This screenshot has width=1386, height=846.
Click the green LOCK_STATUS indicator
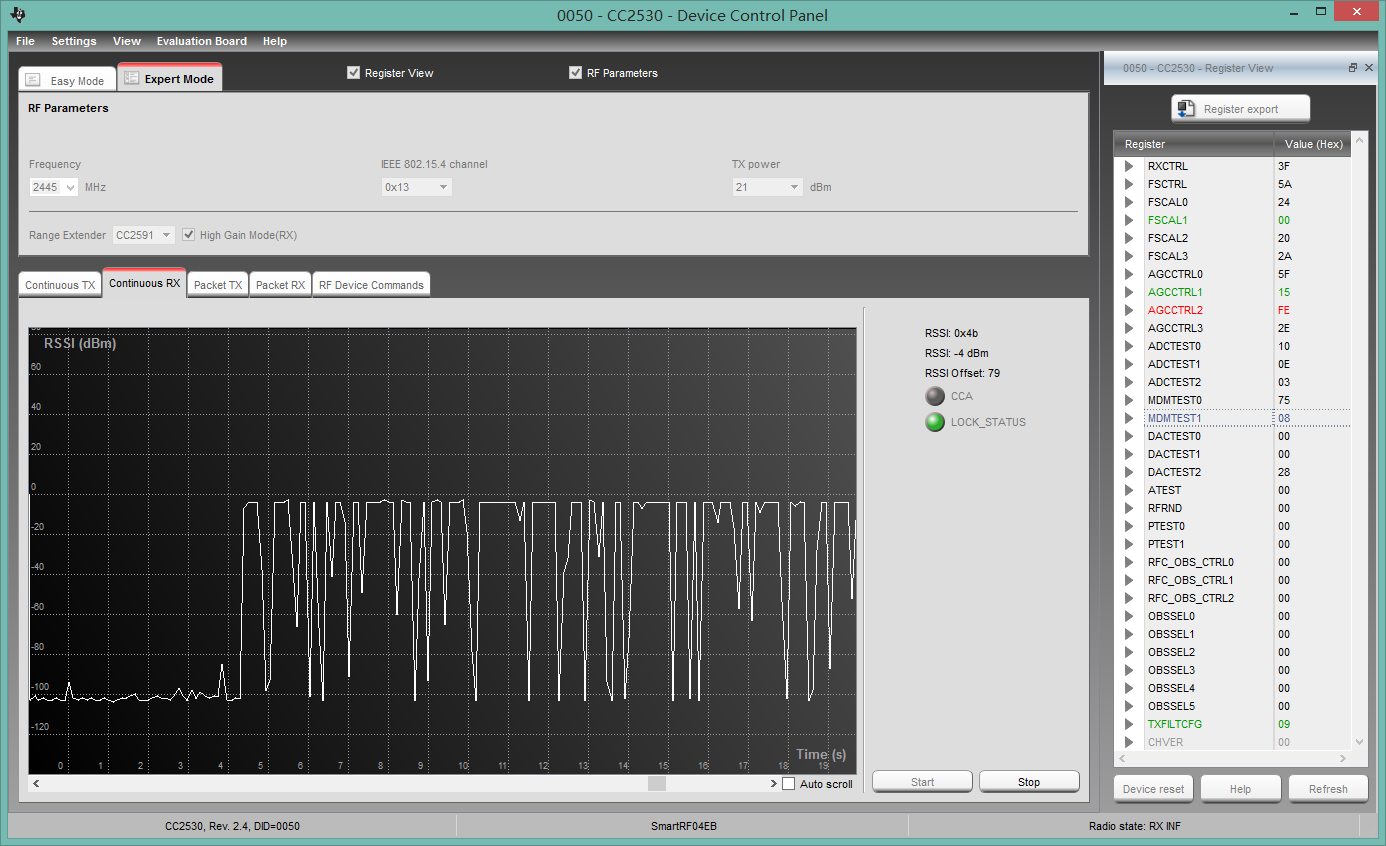pyautogui.click(x=935, y=422)
